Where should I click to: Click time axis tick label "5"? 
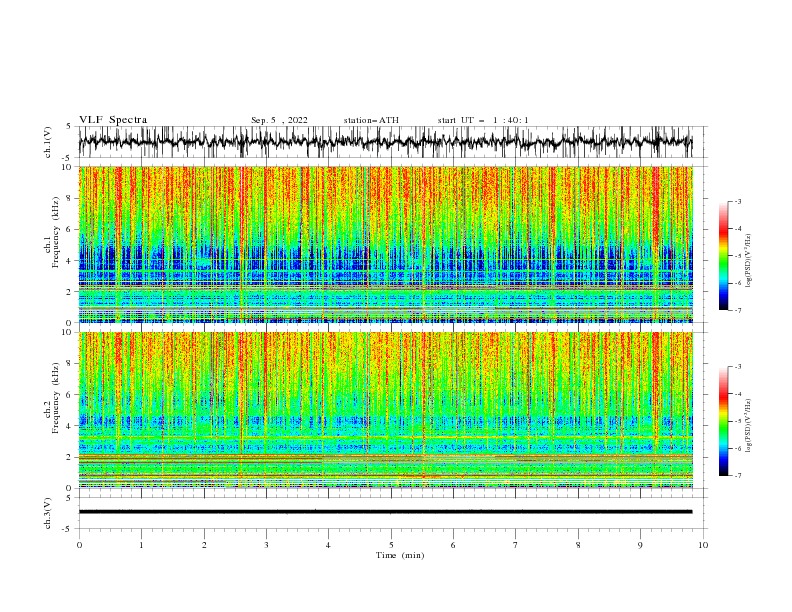click(x=391, y=545)
